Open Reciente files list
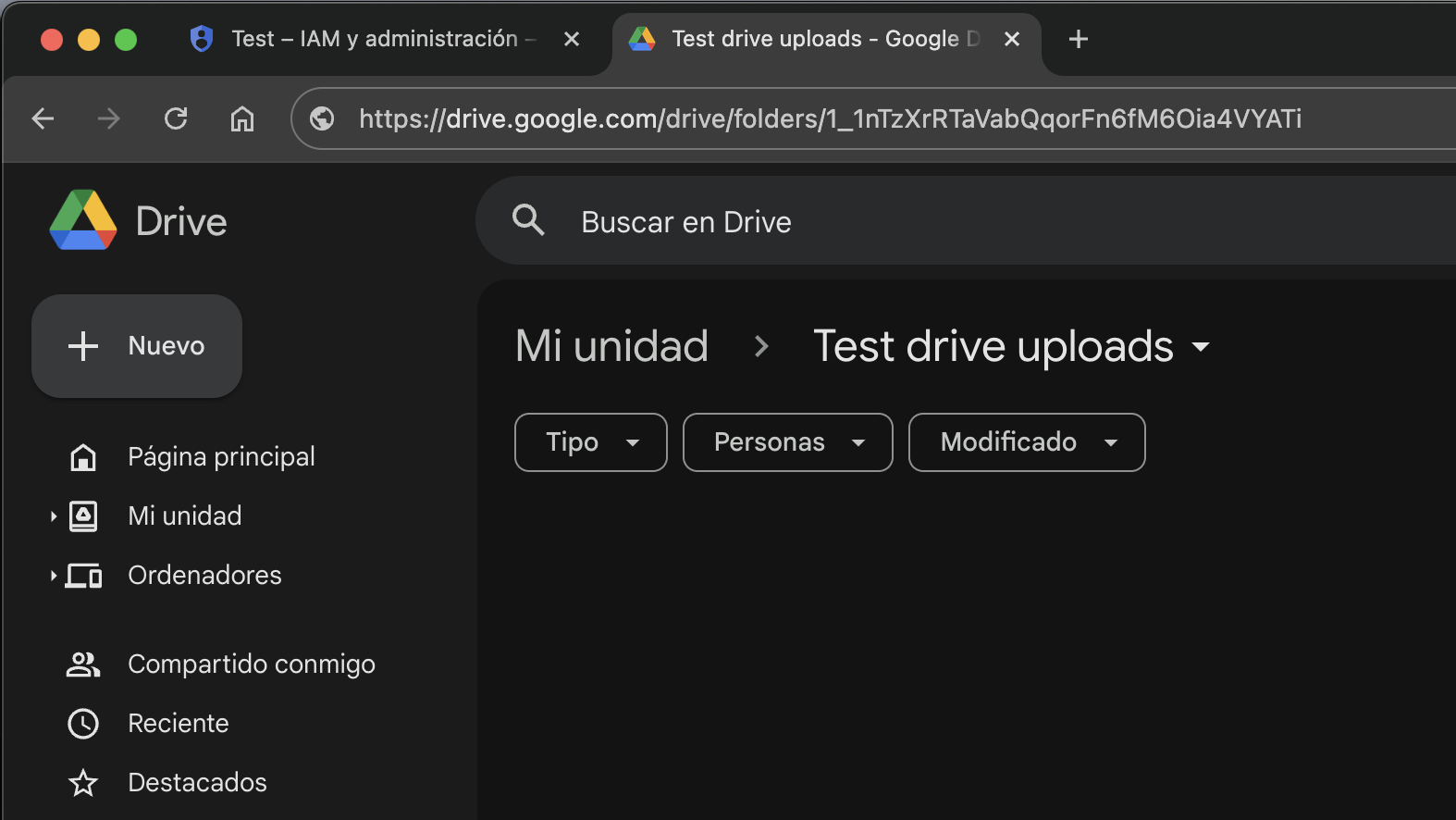 (178, 723)
